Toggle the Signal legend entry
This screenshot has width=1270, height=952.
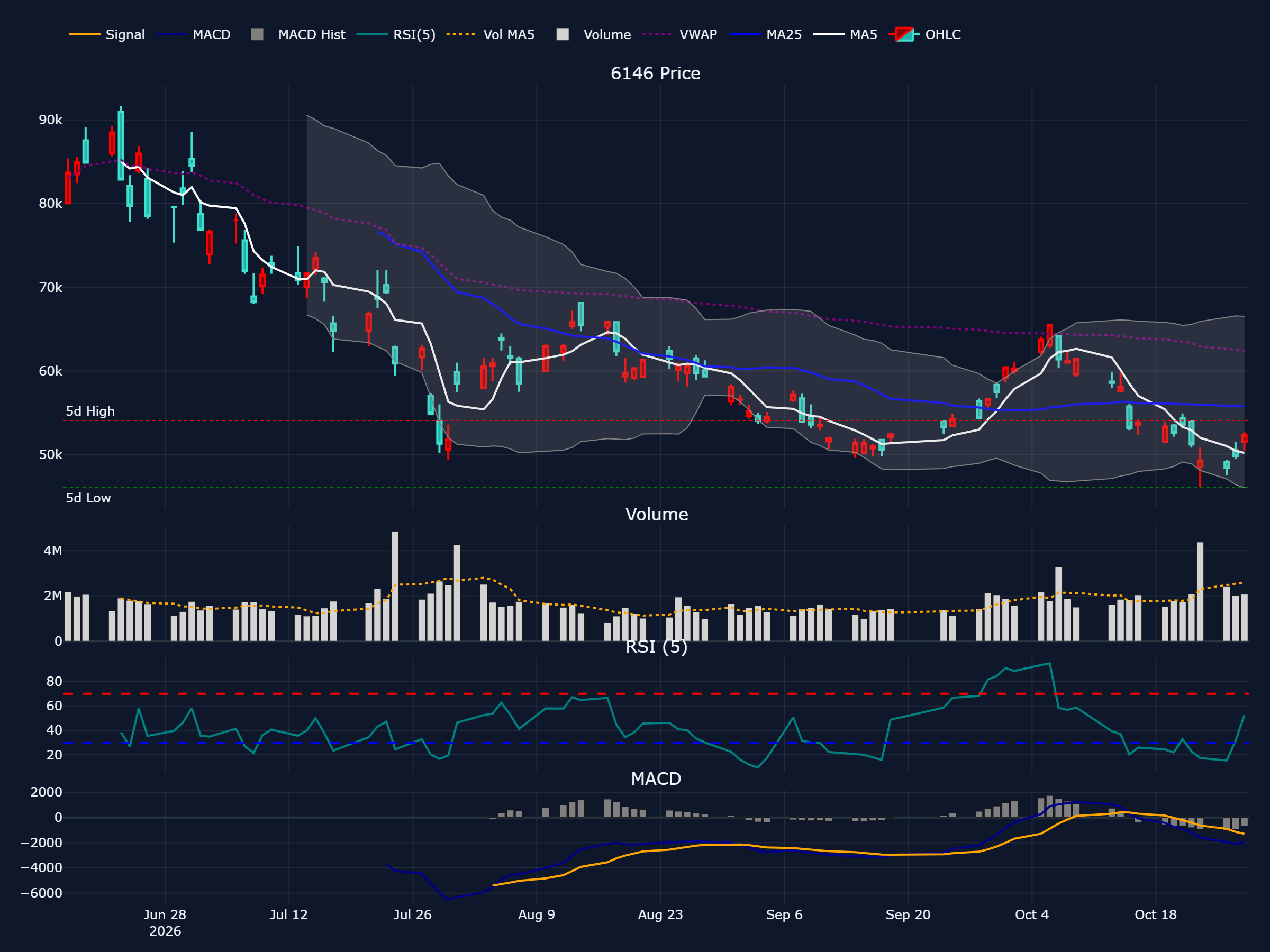(107, 34)
